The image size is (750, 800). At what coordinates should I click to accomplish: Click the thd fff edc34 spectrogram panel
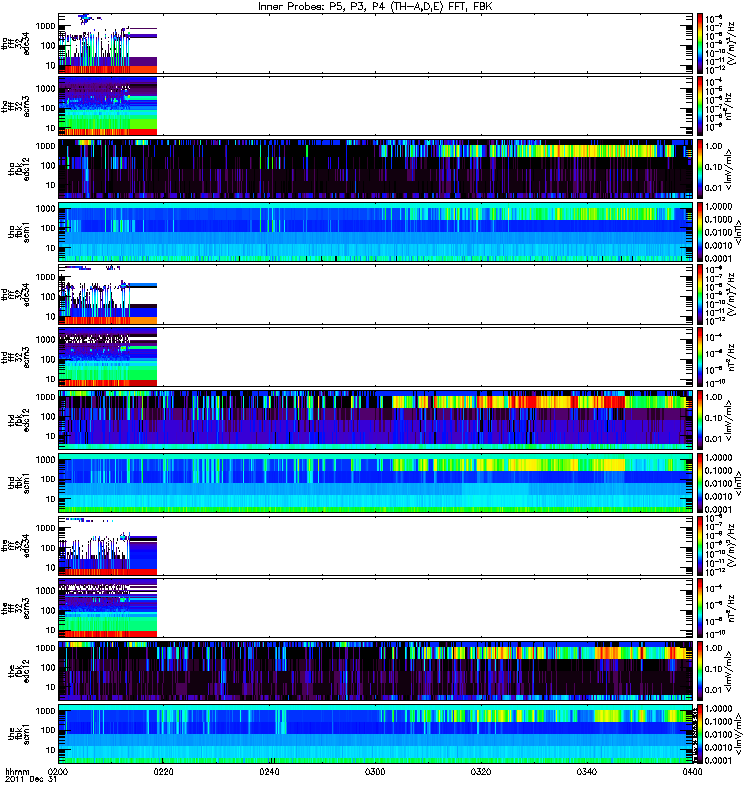click(375, 294)
